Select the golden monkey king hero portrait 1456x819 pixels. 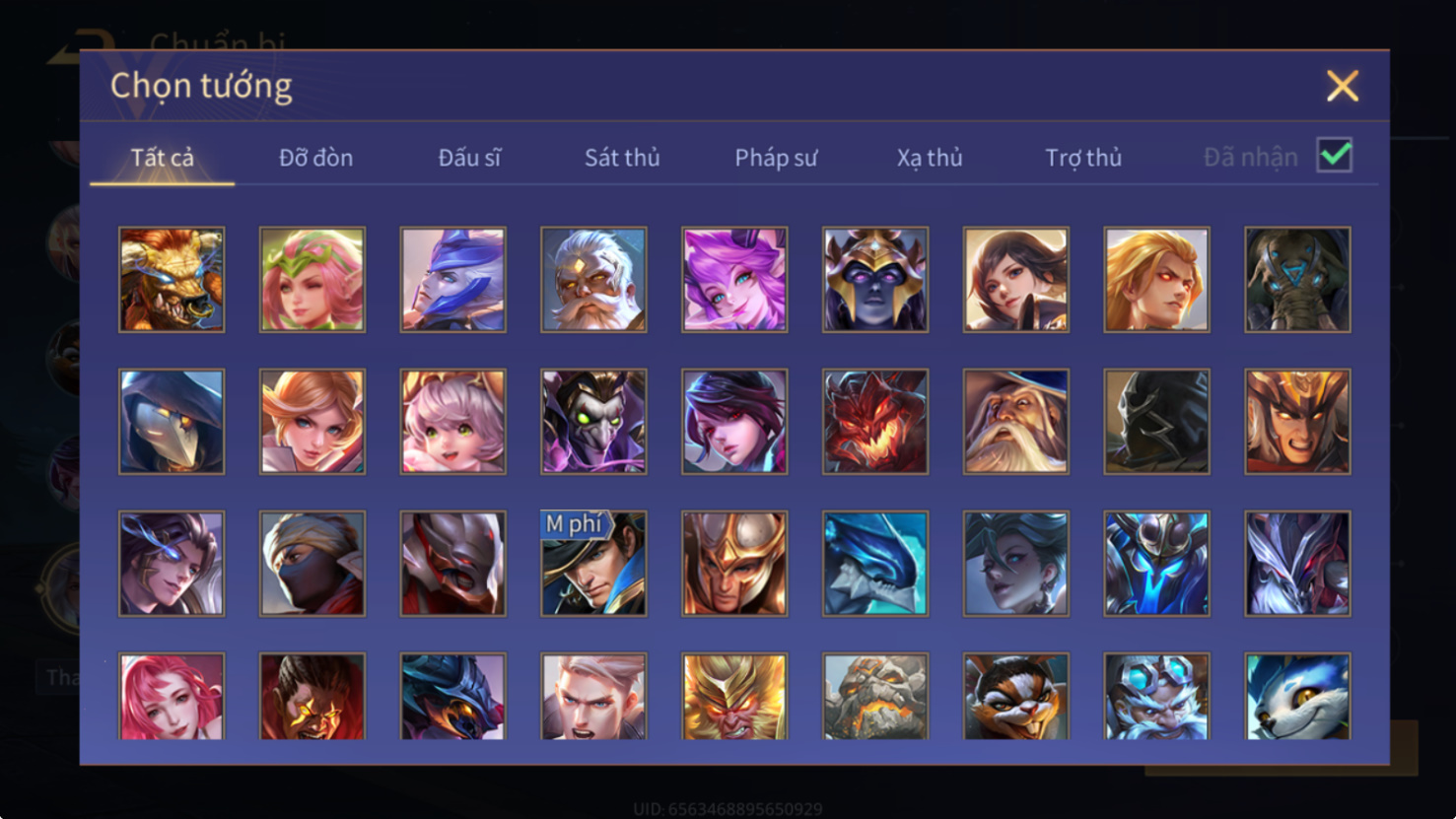pos(734,696)
